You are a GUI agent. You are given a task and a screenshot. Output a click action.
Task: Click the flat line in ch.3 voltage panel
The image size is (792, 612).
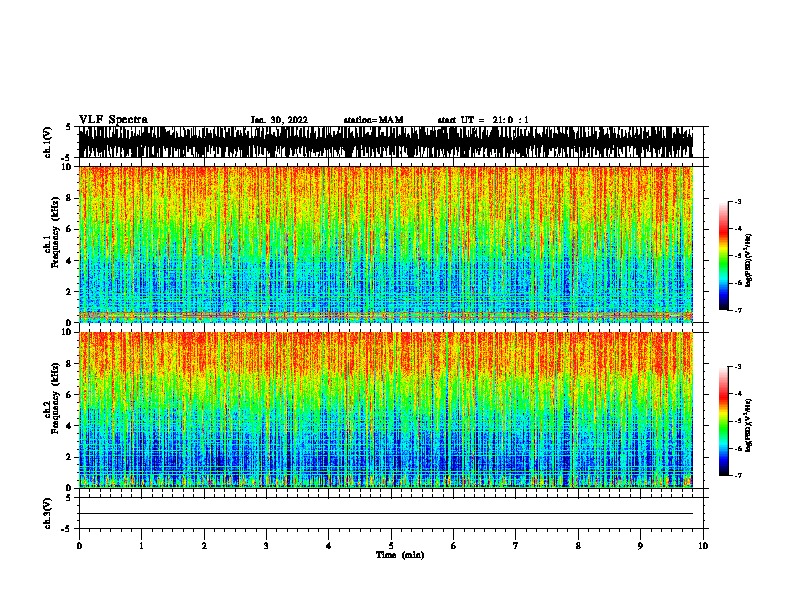click(385, 514)
